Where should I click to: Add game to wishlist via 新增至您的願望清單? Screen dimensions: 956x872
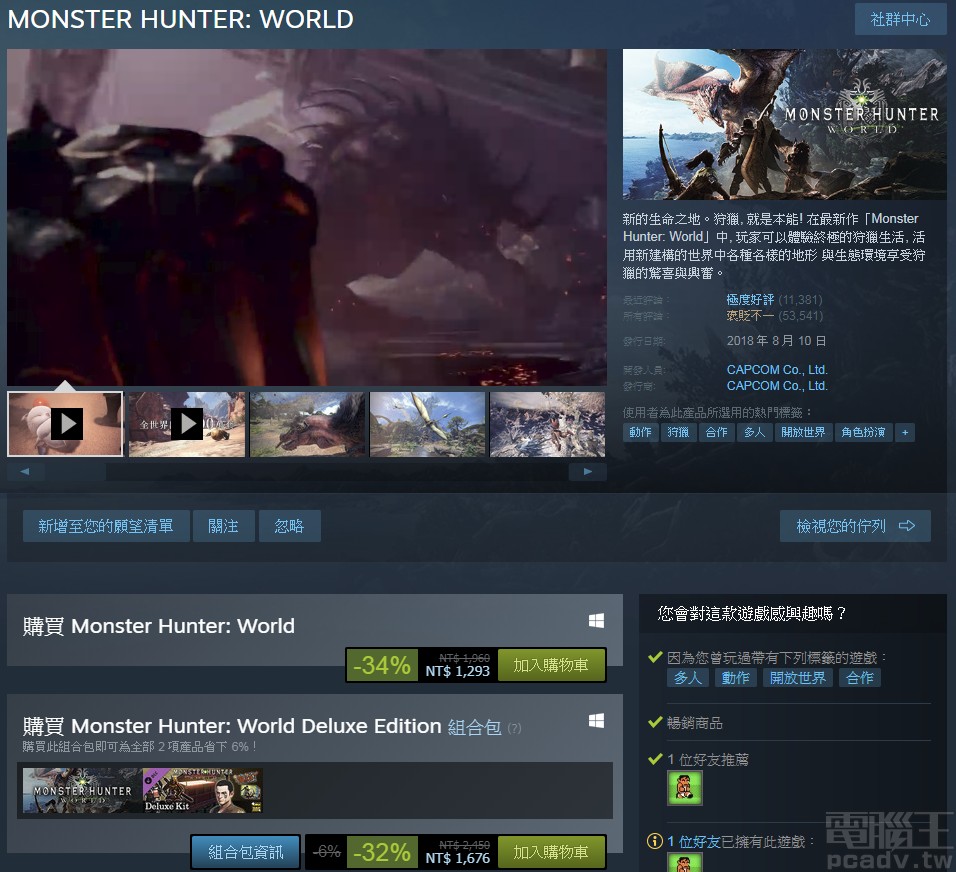(x=105, y=525)
